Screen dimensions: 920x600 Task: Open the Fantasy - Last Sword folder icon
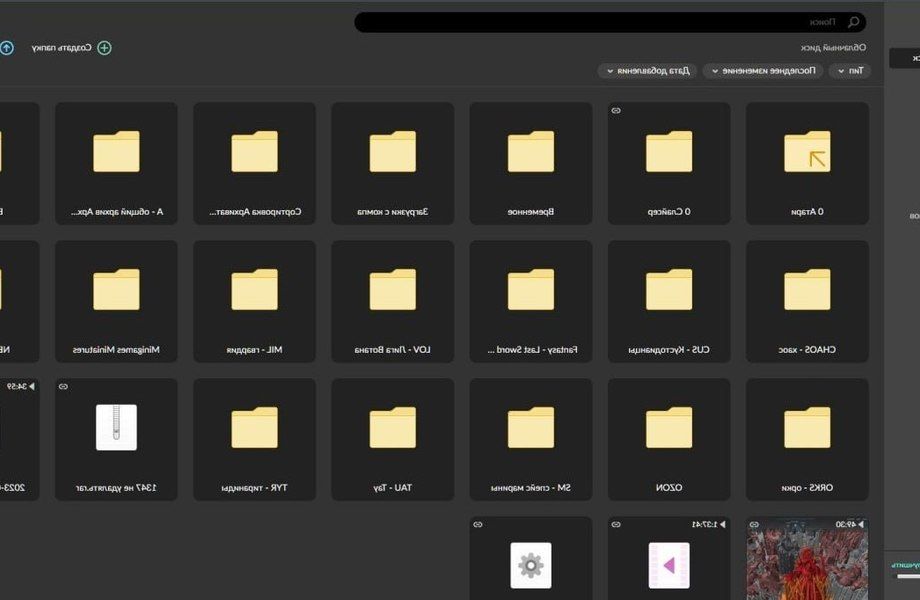click(x=531, y=289)
